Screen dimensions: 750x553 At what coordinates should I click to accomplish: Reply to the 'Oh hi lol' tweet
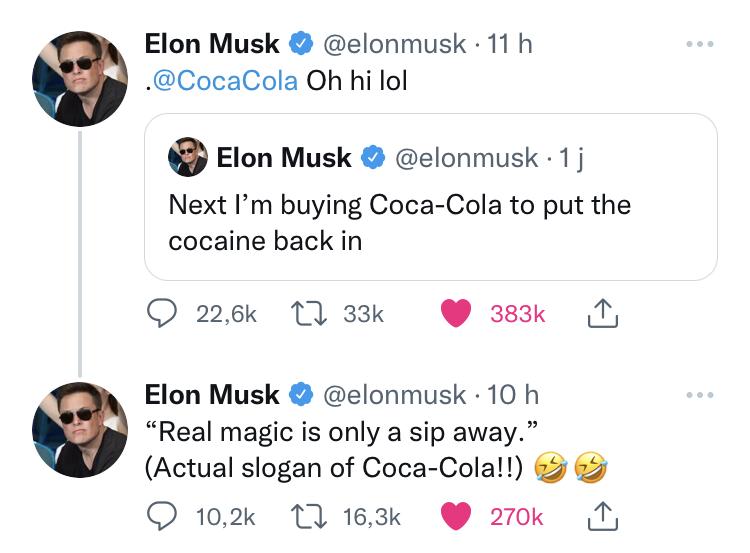pyautogui.click(x=160, y=315)
